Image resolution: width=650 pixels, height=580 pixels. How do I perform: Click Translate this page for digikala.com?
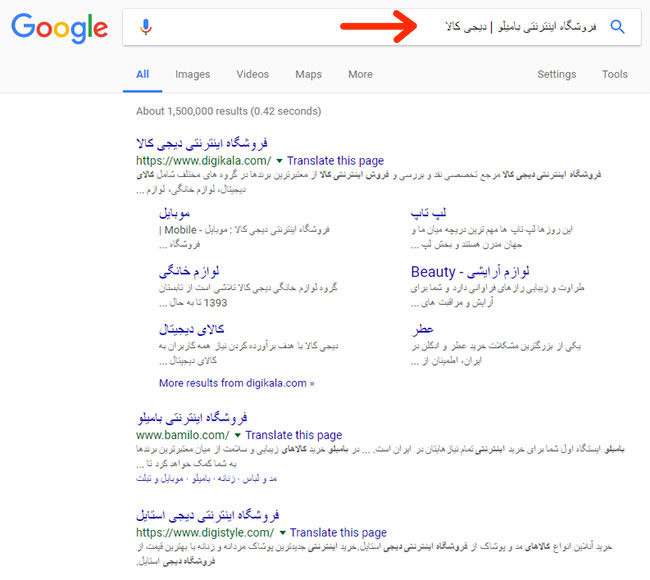pyautogui.click(x=335, y=161)
